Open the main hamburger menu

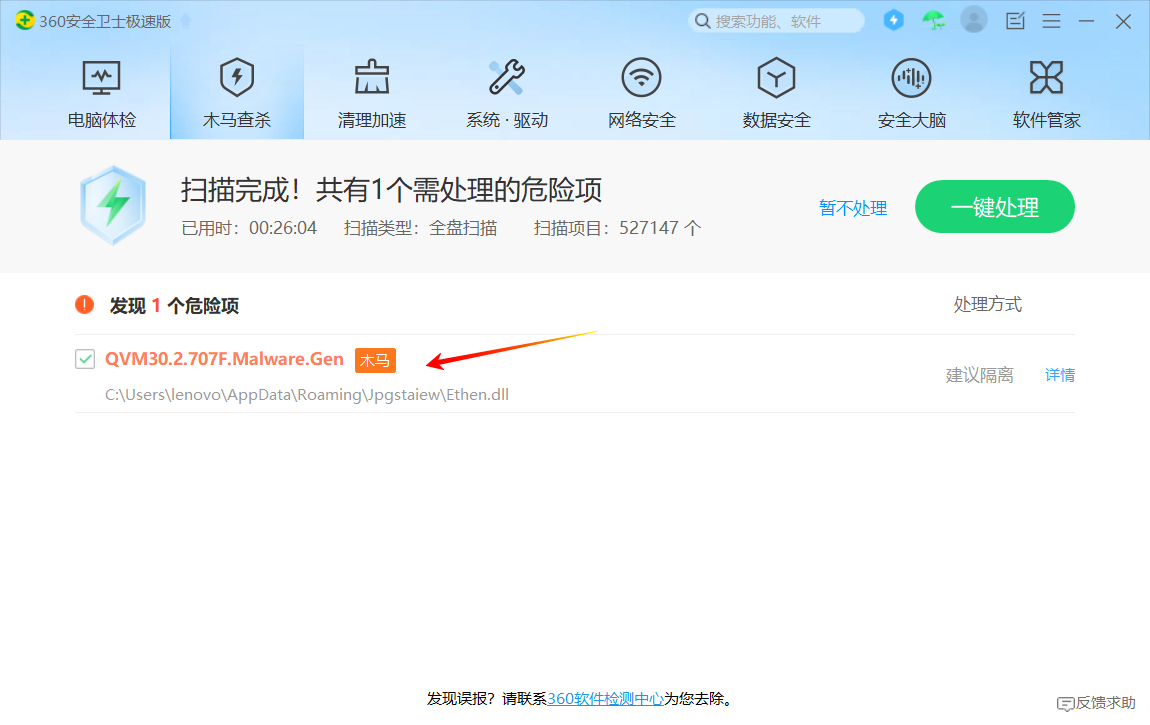pyautogui.click(x=1052, y=21)
